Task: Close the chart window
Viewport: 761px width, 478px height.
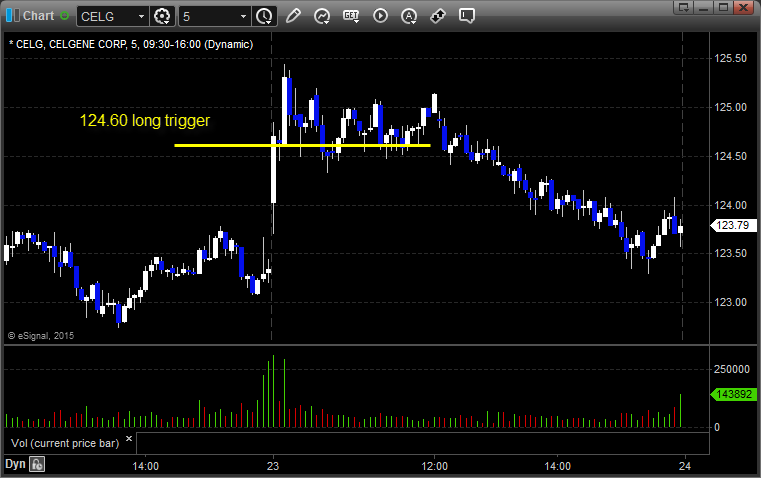Action: 743,7
